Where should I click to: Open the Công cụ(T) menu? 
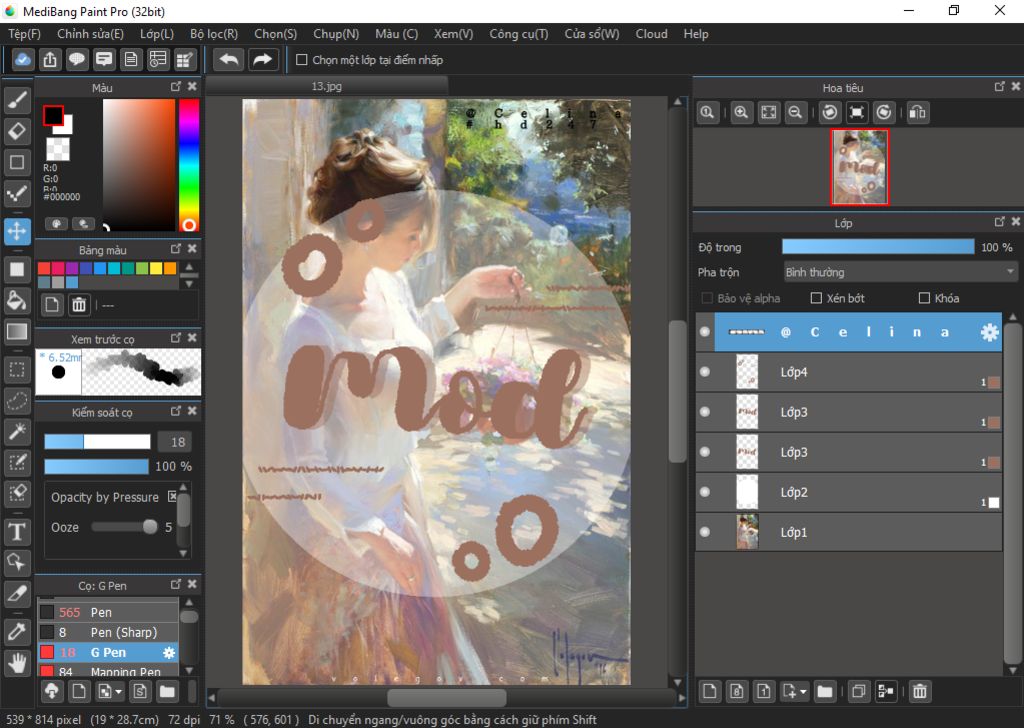pyautogui.click(x=519, y=34)
